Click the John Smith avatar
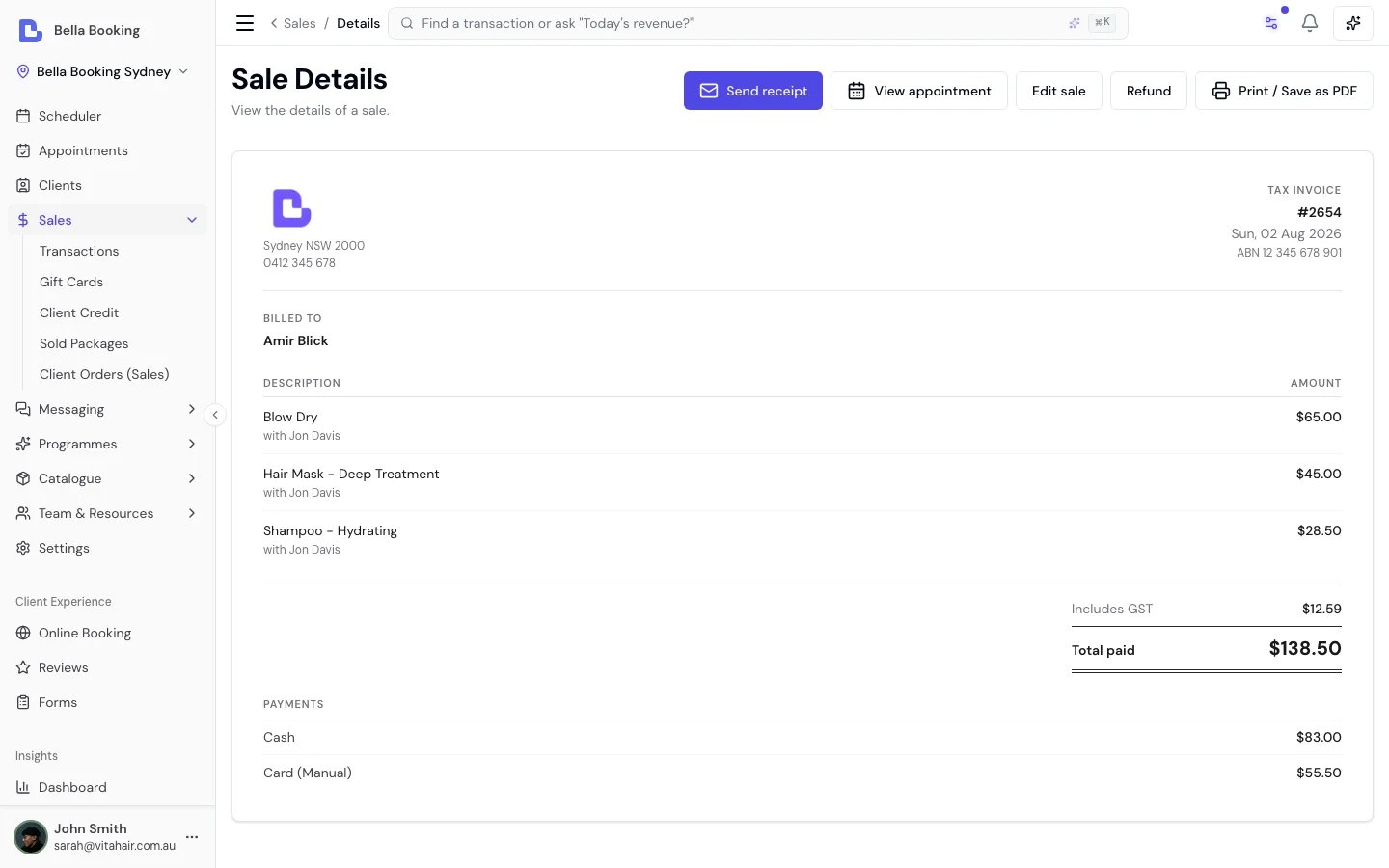The image size is (1389, 868). tap(31, 837)
